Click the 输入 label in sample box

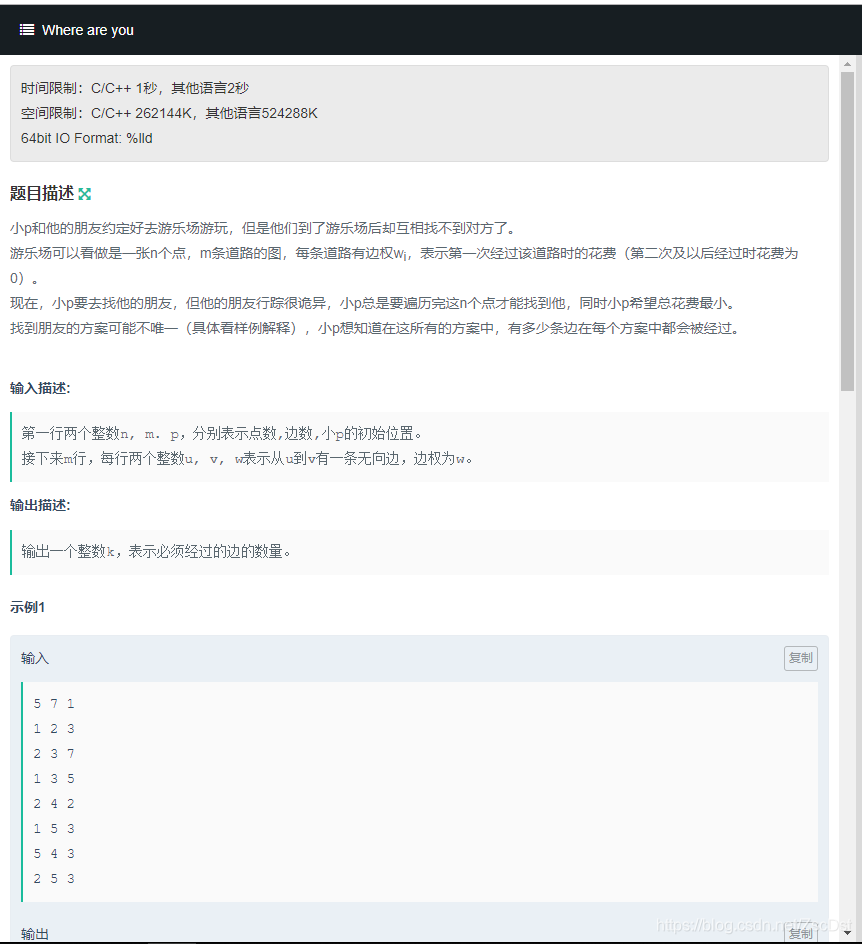[x=35, y=658]
